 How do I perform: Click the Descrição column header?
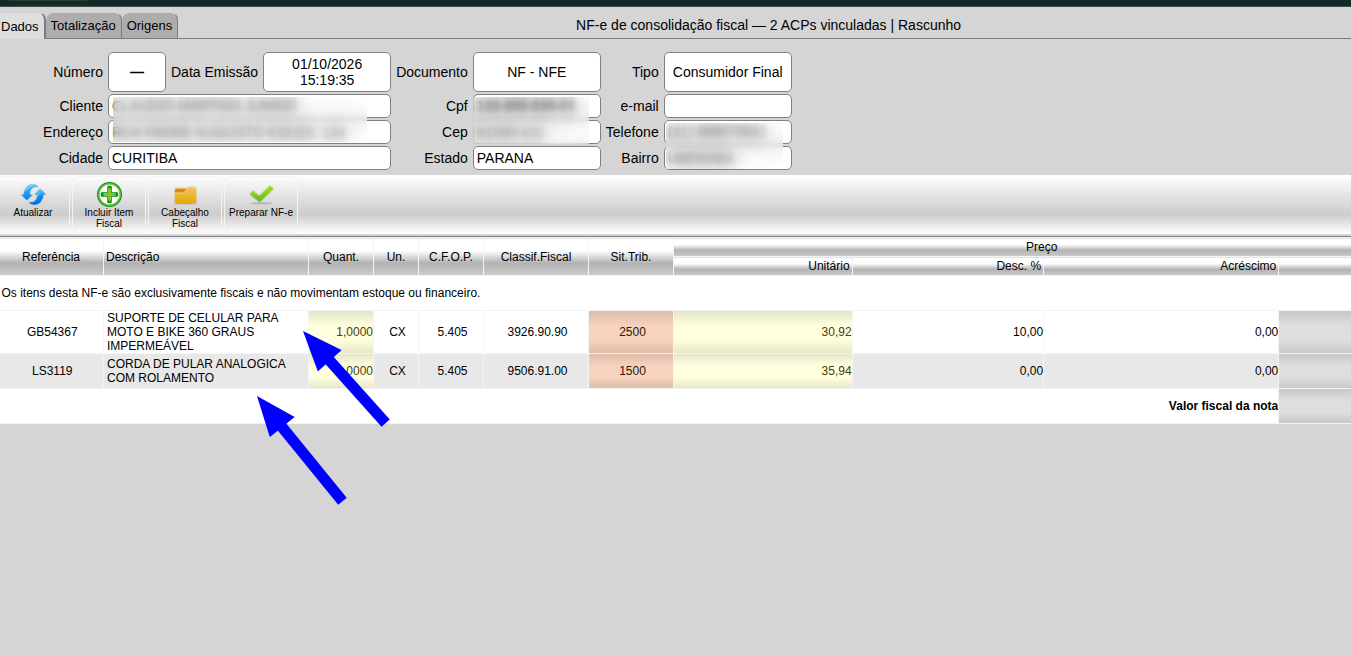206,257
